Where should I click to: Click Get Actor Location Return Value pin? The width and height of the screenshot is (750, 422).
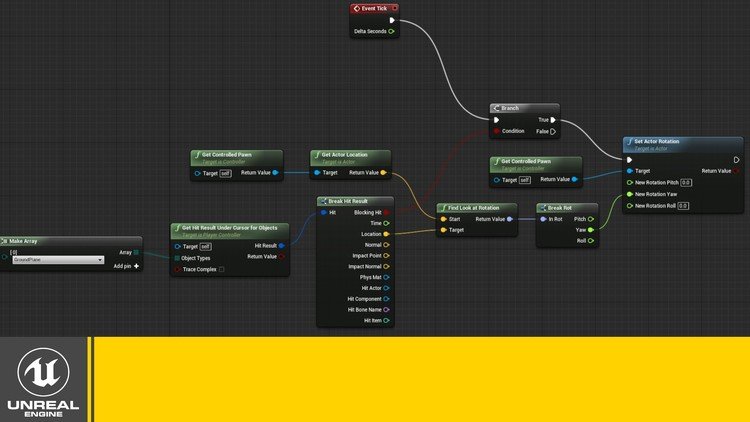point(383,173)
